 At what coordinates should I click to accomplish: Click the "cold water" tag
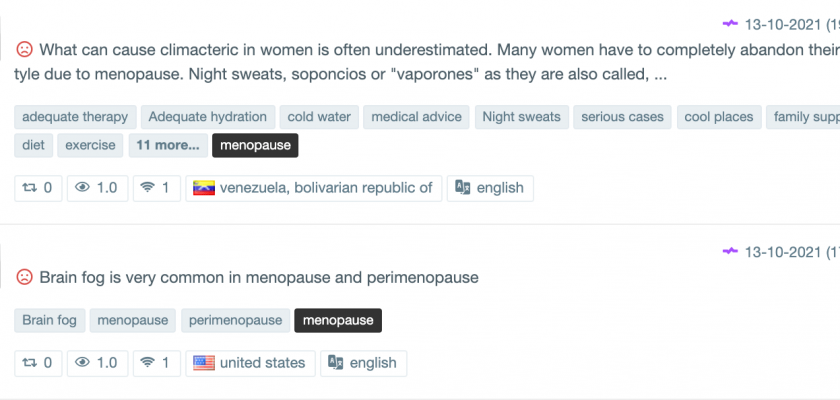pos(319,117)
